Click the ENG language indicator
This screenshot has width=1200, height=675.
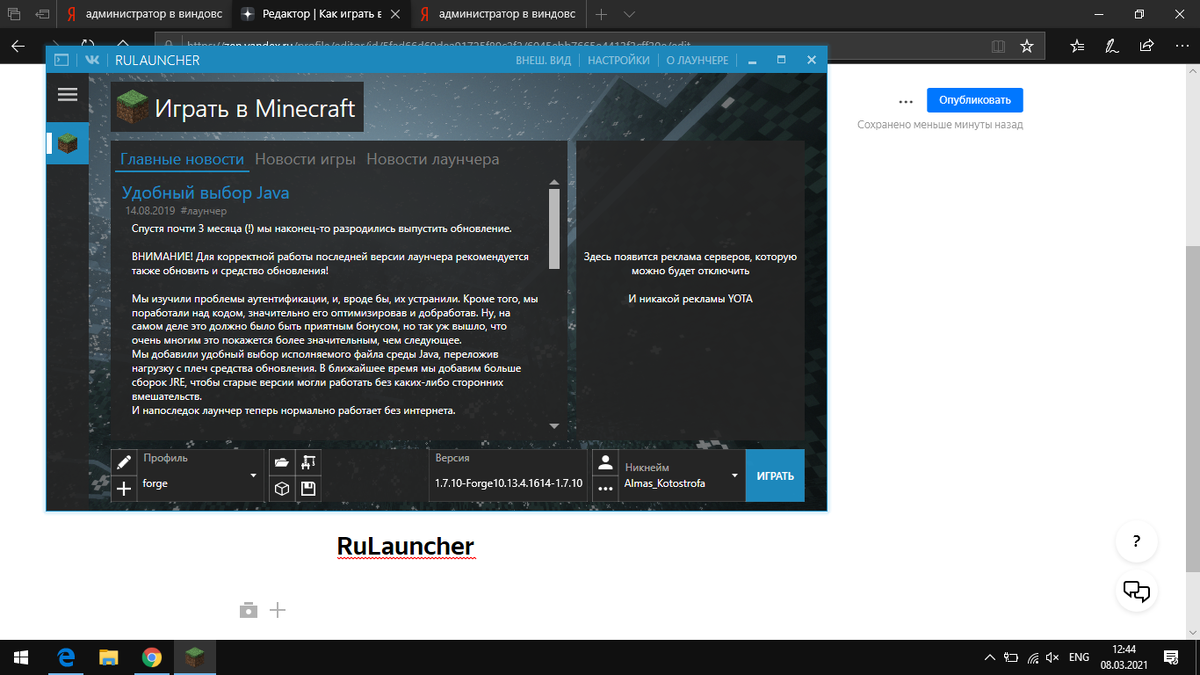pos(1079,657)
